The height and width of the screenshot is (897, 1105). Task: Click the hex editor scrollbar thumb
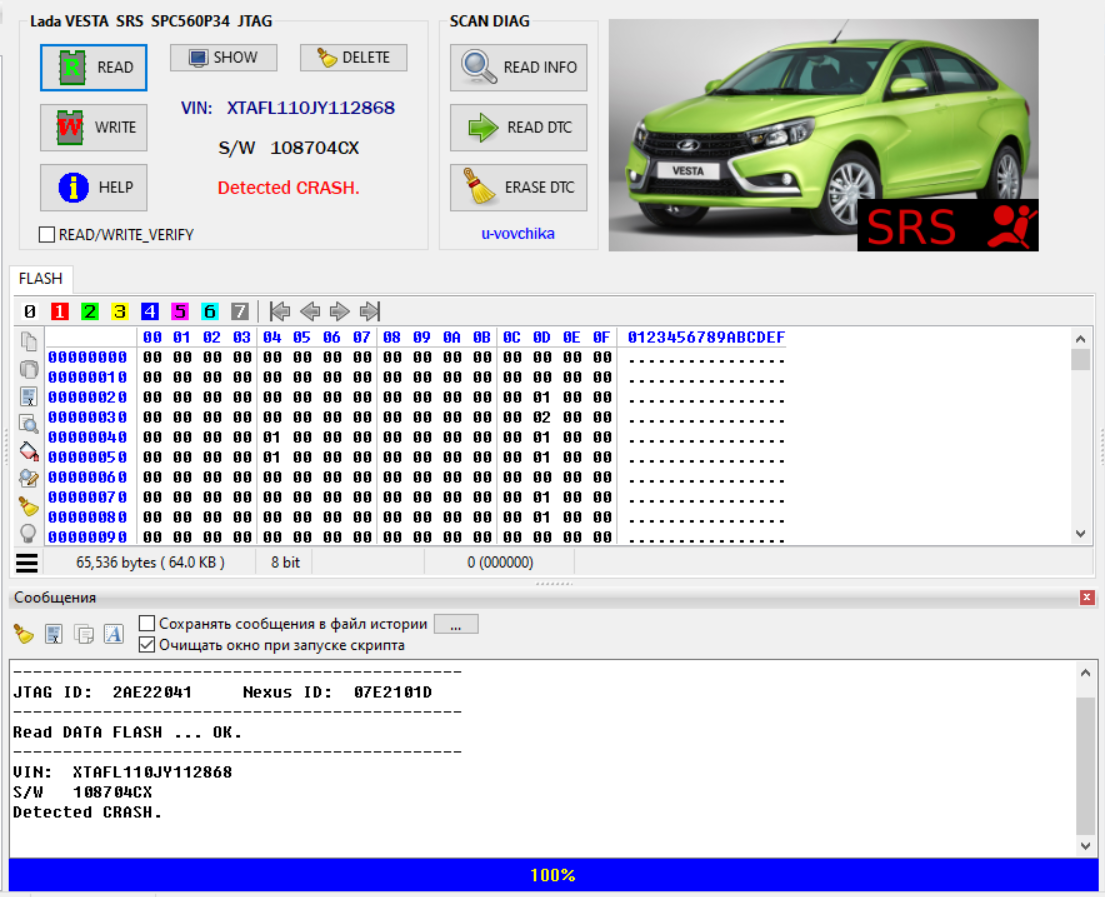(1080, 359)
